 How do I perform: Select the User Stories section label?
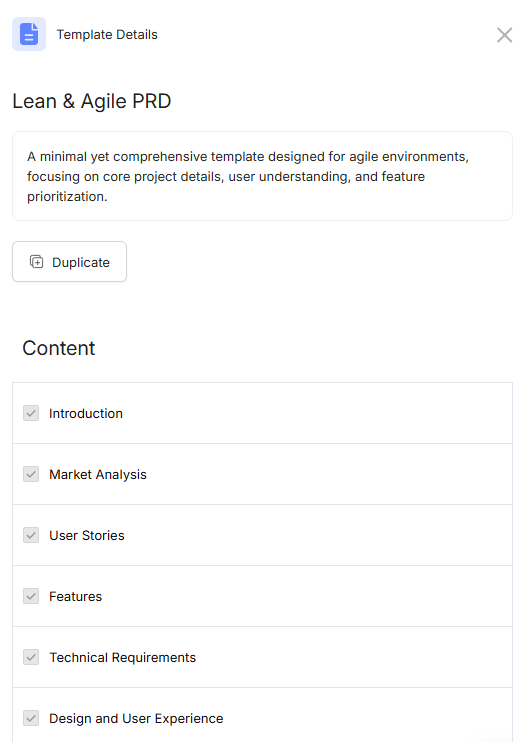point(87,536)
